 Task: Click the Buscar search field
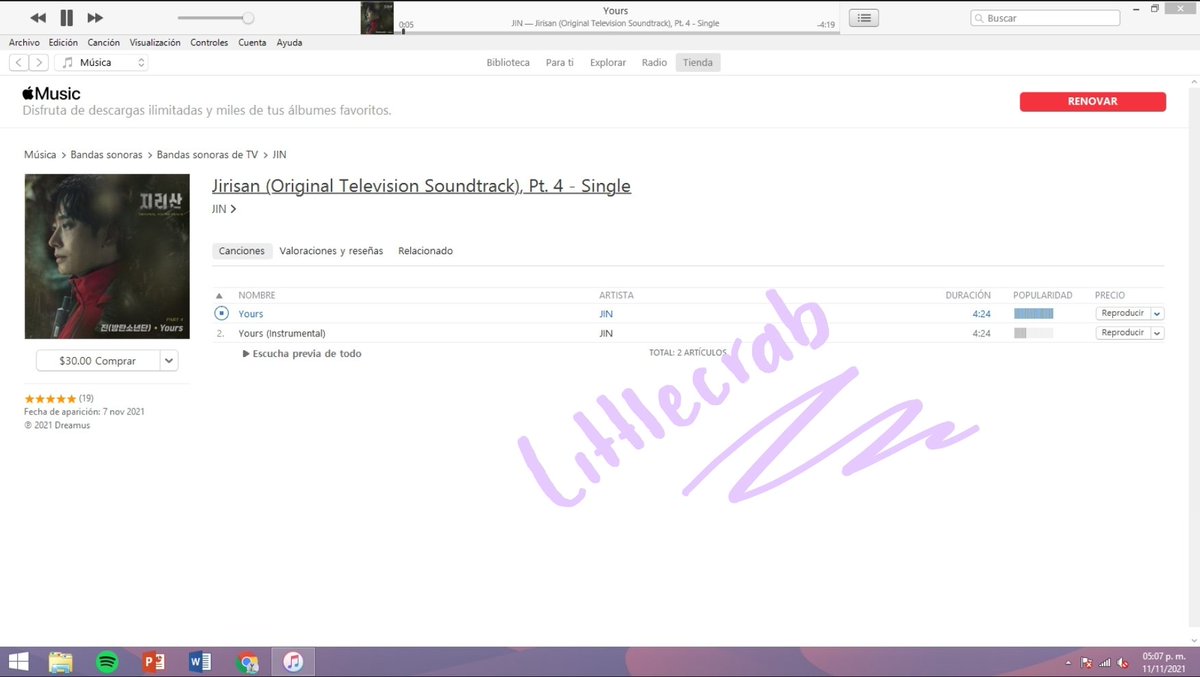coord(1045,18)
